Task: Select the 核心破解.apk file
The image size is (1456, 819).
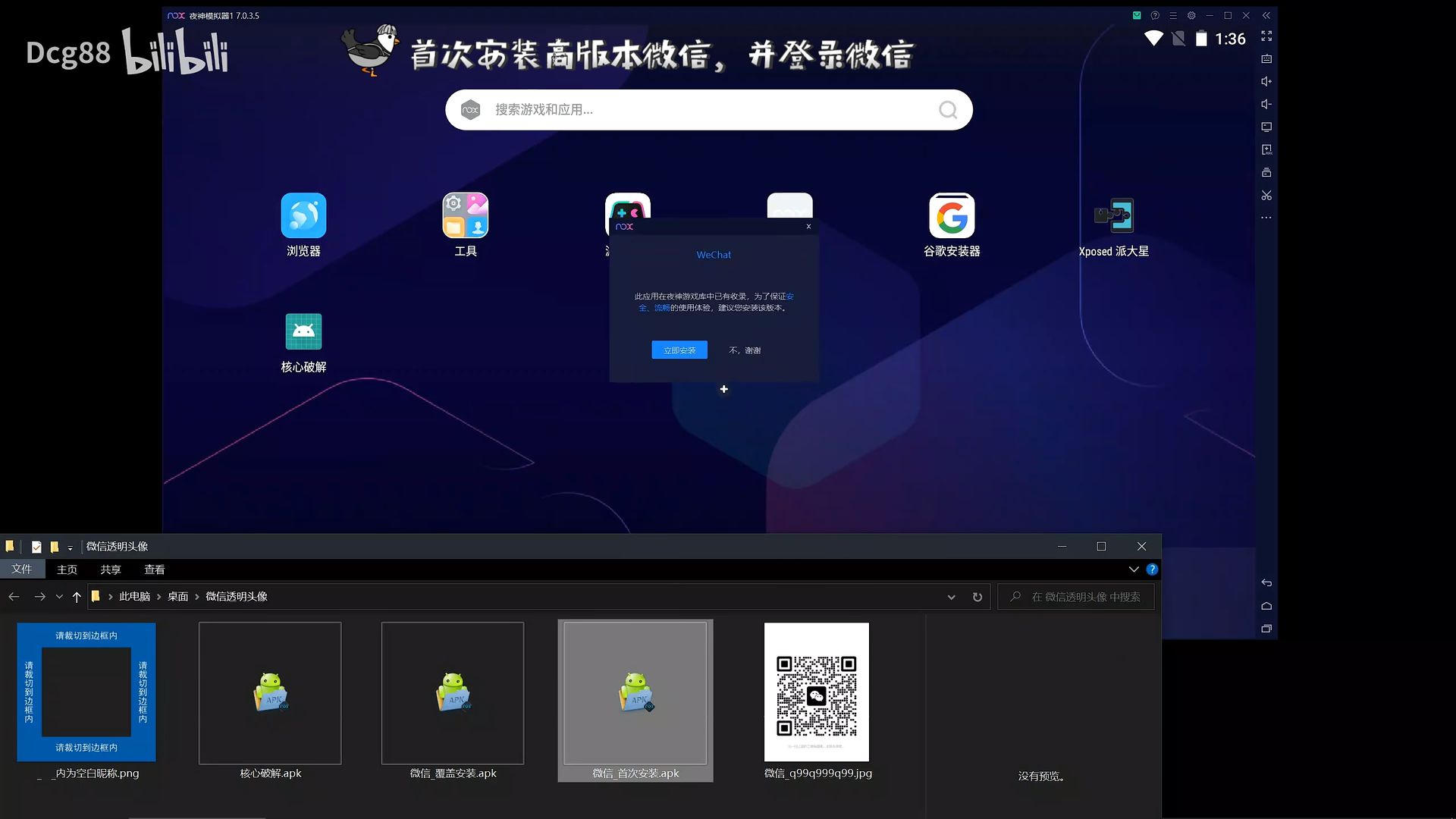Action: coord(270,701)
